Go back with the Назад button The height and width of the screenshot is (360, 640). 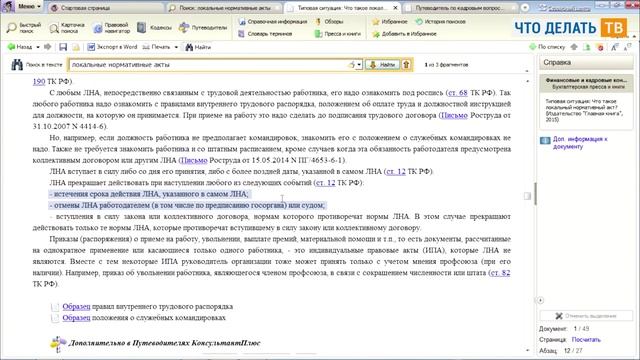pos(20,47)
